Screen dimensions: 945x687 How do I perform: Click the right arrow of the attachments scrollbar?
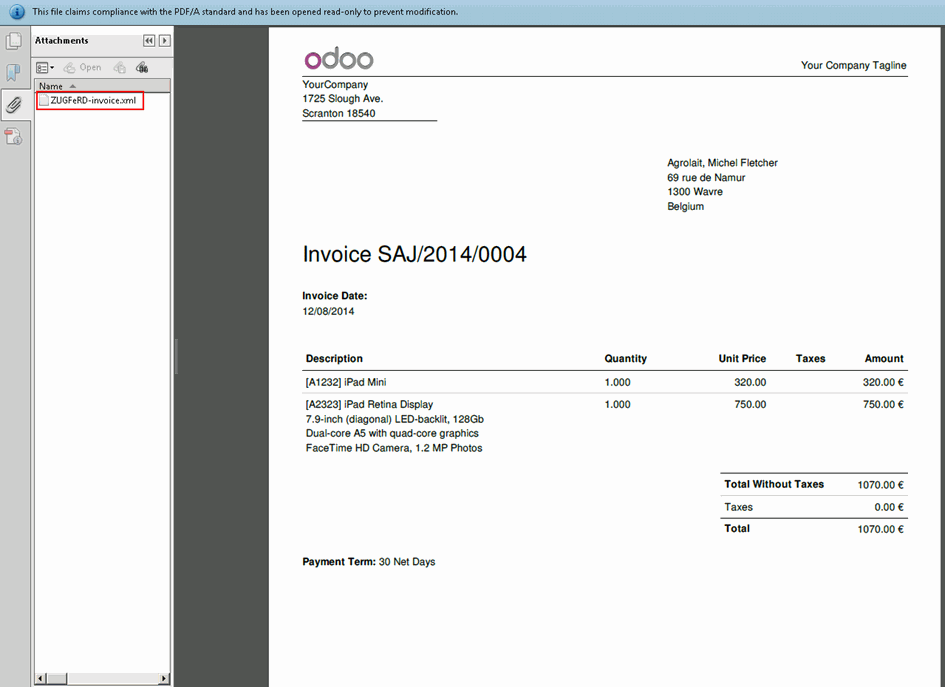164,679
